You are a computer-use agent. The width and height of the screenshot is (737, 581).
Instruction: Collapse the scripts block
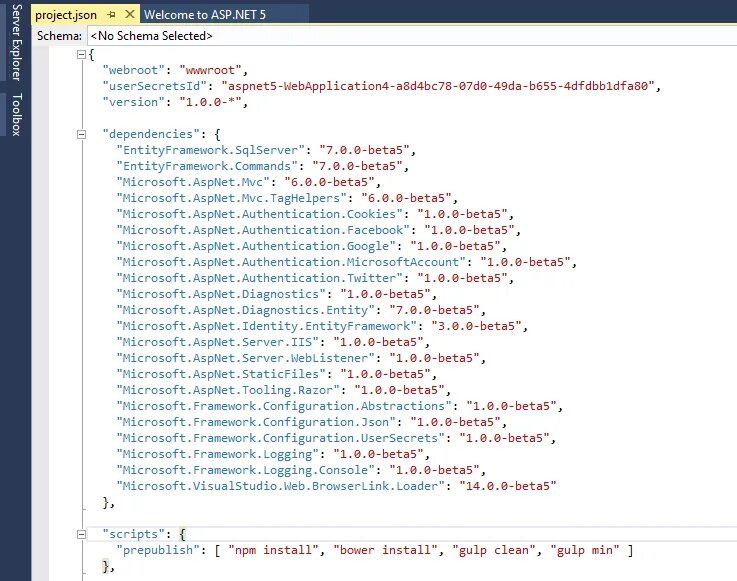pos(81,534)
